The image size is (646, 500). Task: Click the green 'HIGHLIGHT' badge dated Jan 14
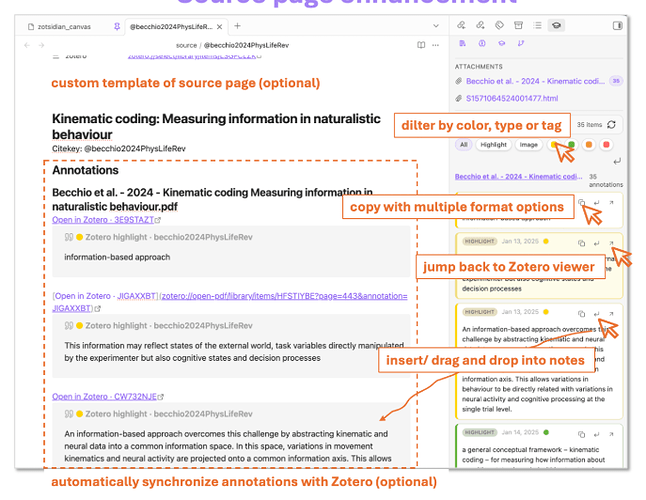(x=480, y=432)
